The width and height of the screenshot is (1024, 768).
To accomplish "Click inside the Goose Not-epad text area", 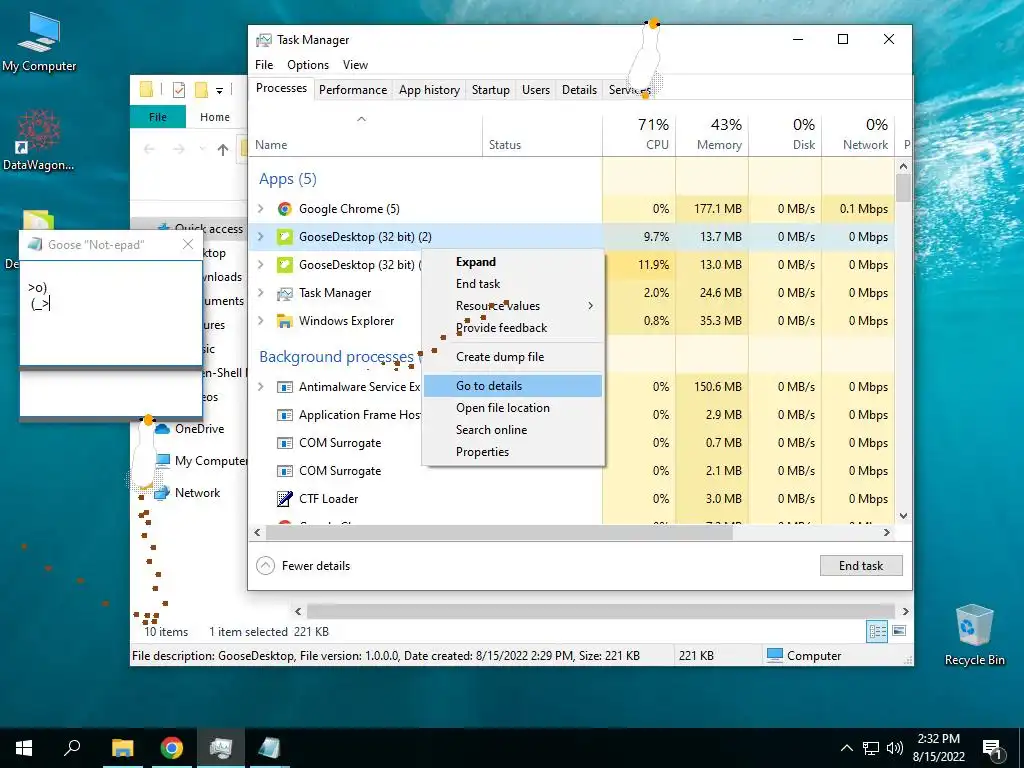I will (111, 313).
